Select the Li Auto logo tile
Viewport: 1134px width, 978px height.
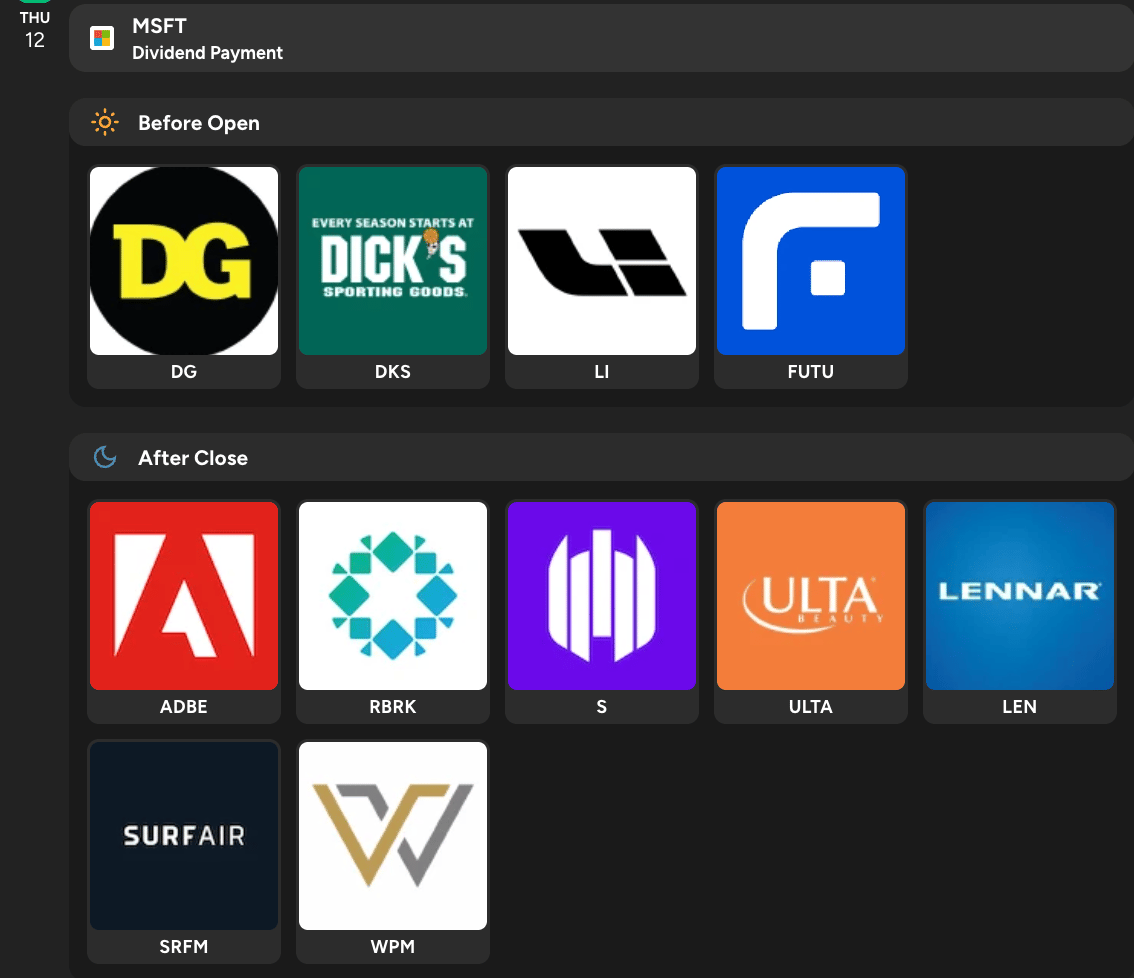[x=602, y=261]
